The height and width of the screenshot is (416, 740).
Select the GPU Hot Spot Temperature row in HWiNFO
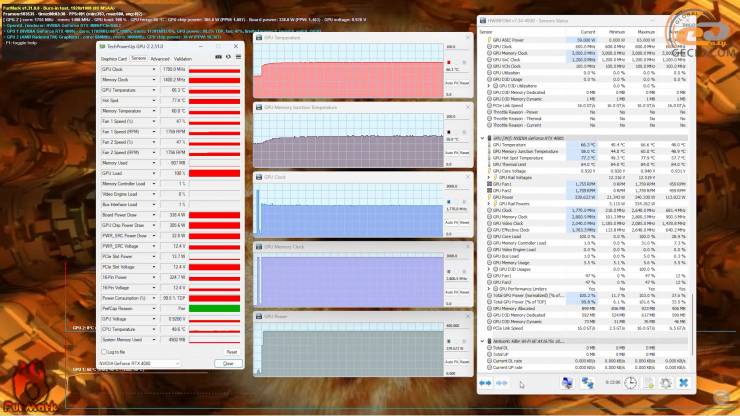pos(586,158)
